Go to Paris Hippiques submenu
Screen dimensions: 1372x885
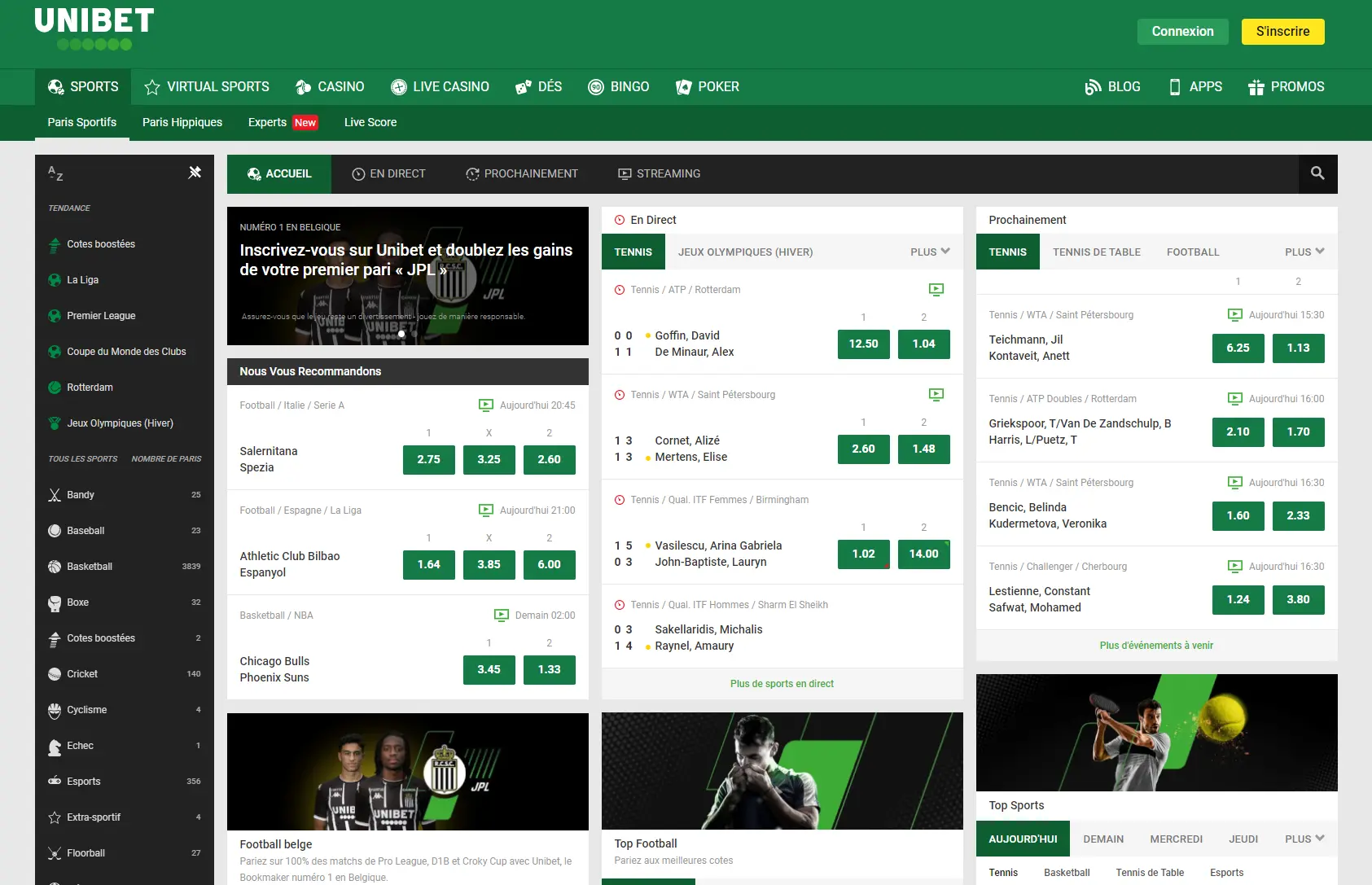coord(182,122)
